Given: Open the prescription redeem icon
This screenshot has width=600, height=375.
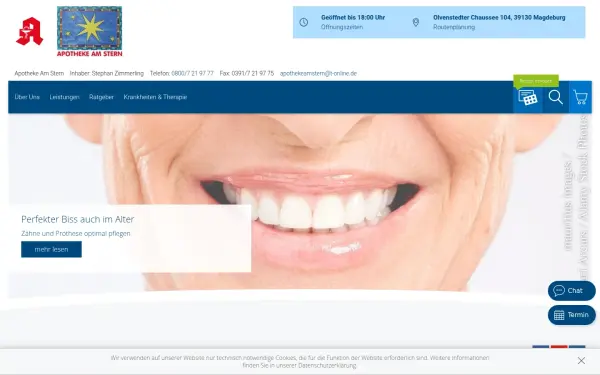Looking at the screenshot, I should click(528, 97).
